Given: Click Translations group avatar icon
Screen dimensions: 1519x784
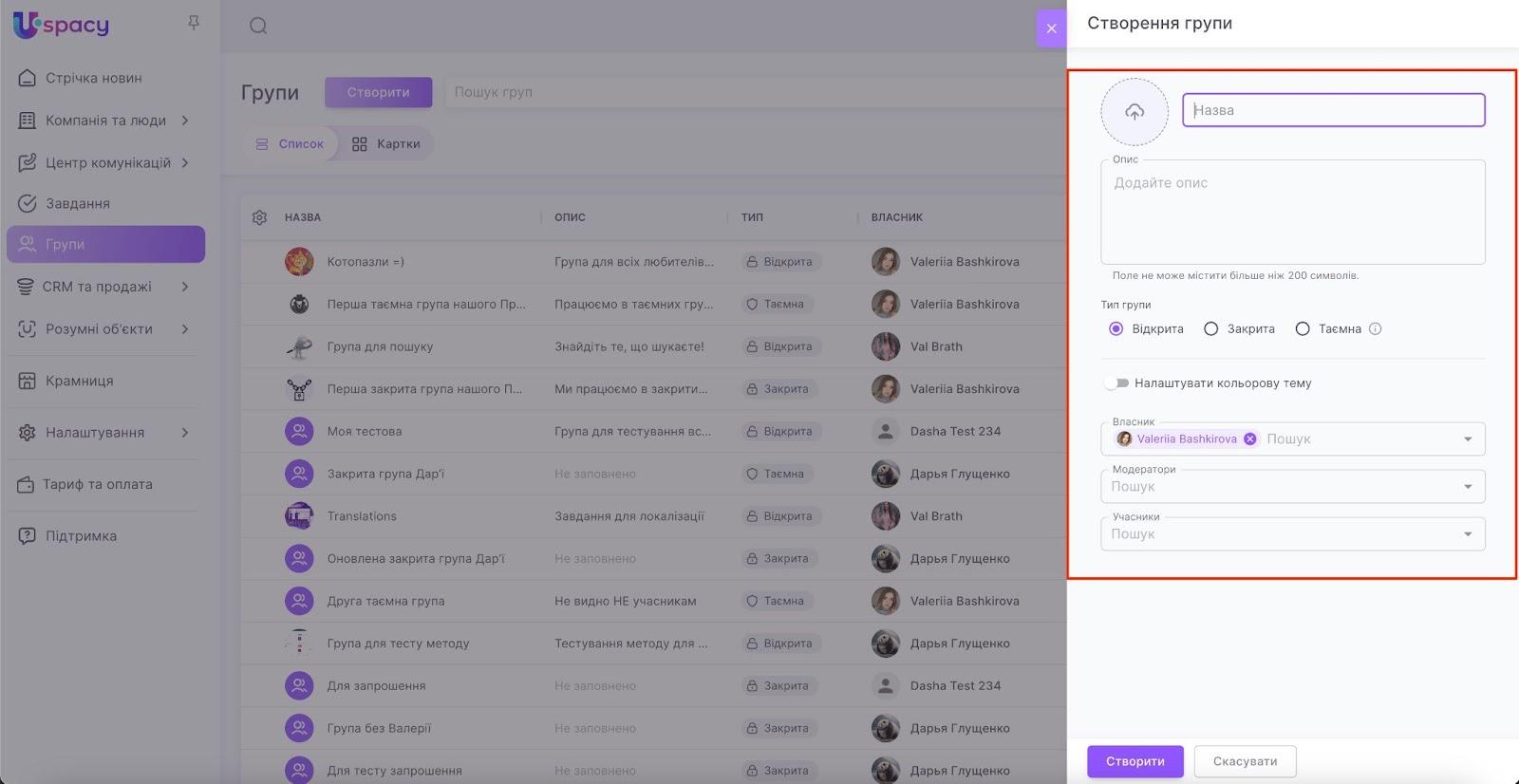Looking at the screenshot, I should pyautogui.click(x=299, y=516).
